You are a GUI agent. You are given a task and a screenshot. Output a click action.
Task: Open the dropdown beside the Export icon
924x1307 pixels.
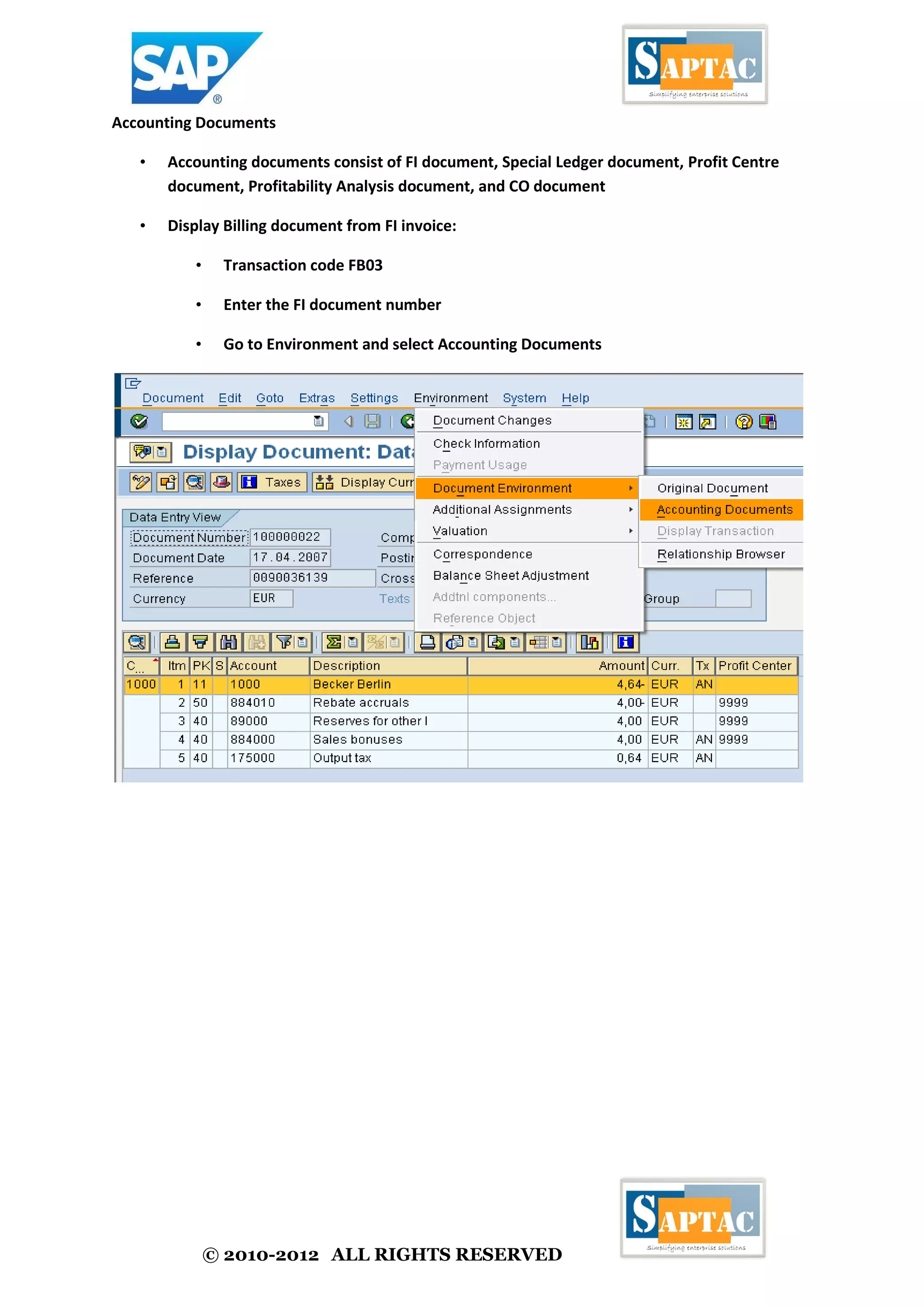tap(515, 643)
